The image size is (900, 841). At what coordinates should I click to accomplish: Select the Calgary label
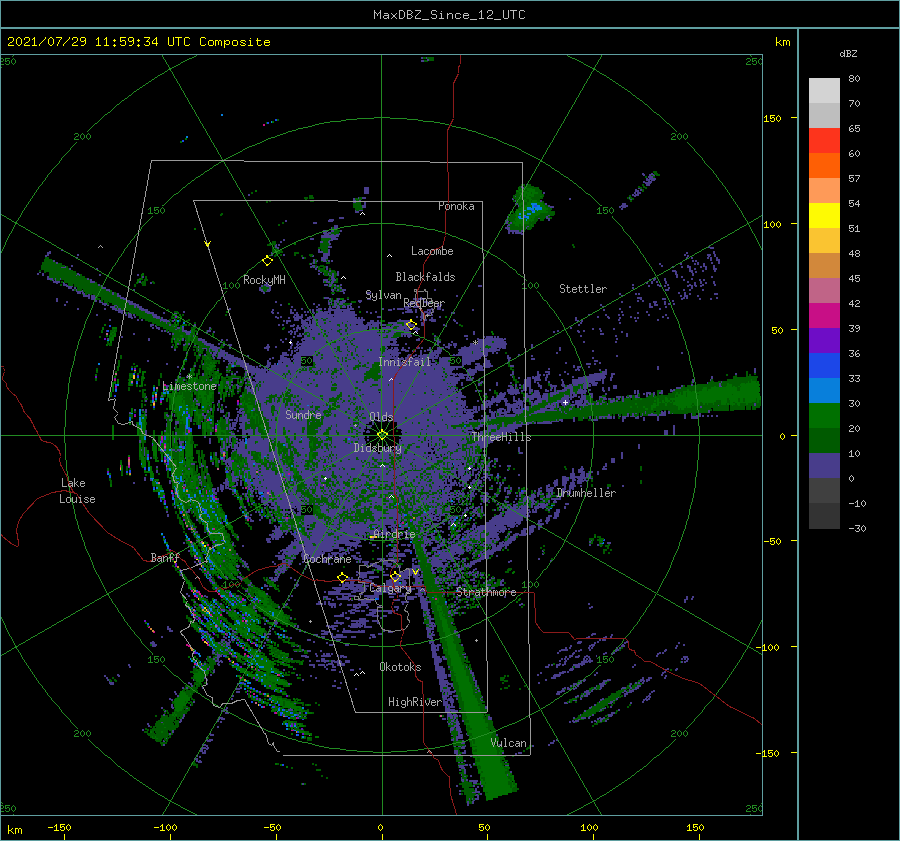[x=390, y=588]
